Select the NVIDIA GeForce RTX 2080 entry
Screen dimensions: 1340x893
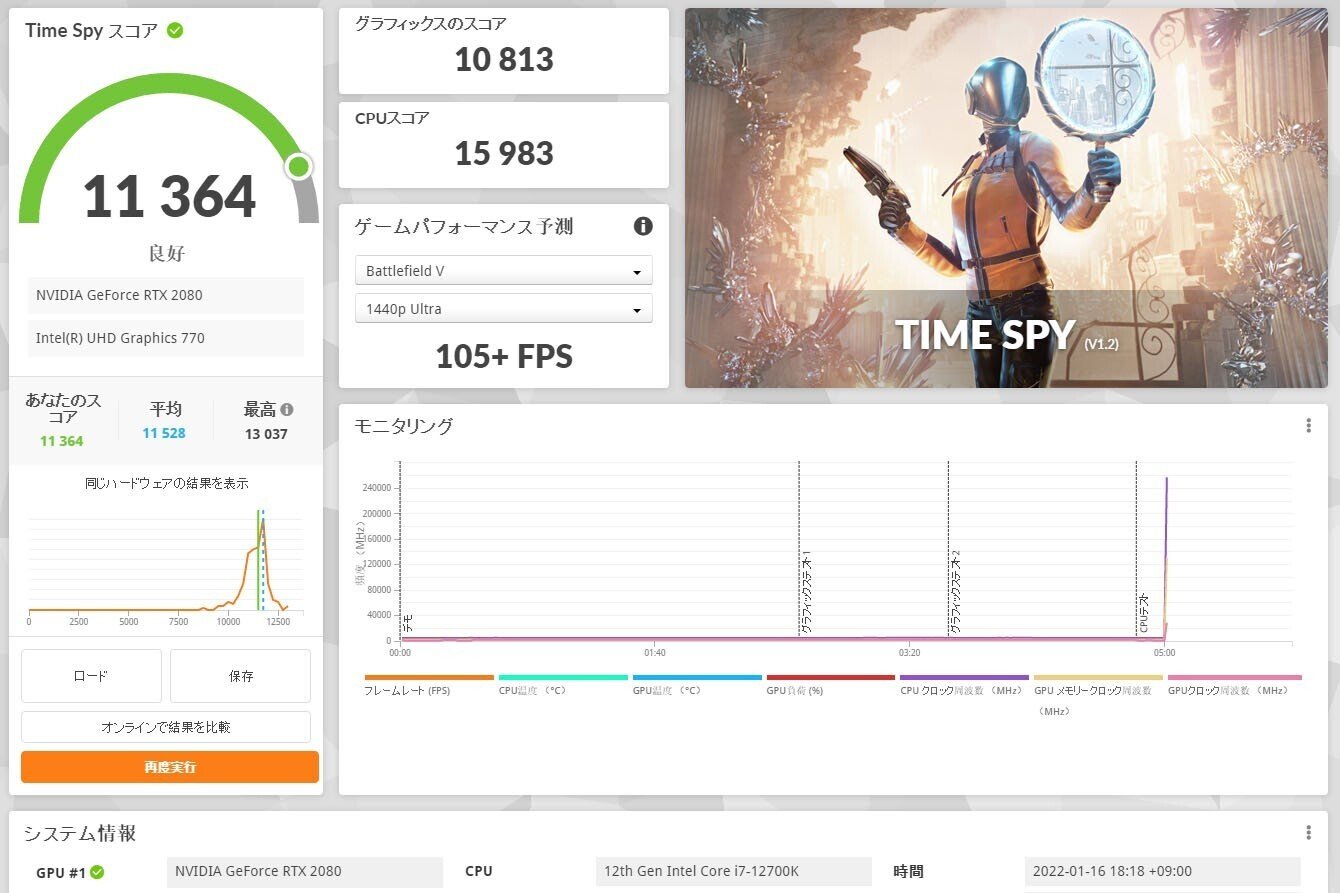coord(165,295)
